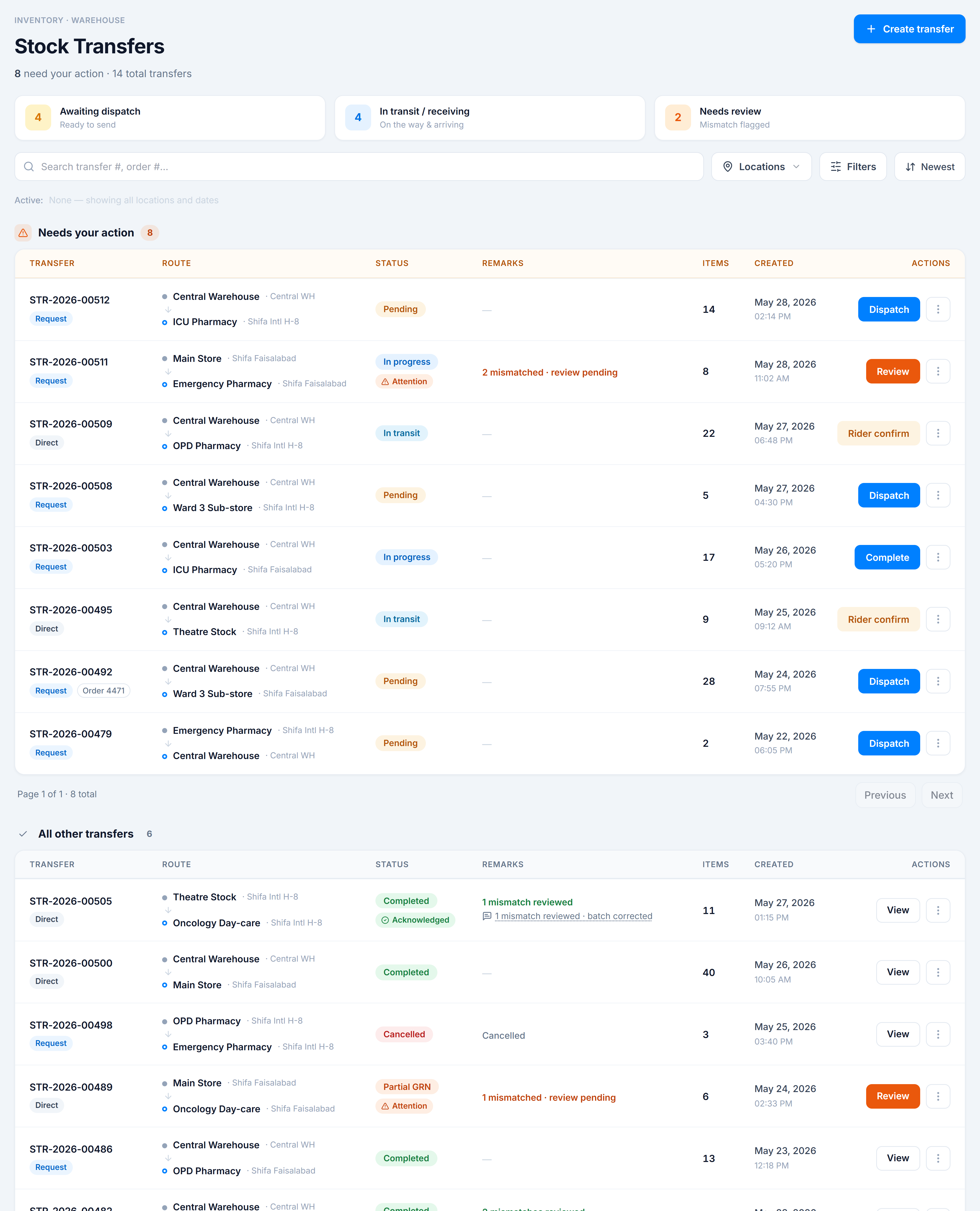Image resolution: width=980 pixels, height=1211 pixels.
Task: Open row menu for STR-2026-00486
Action: pyautogui.click(x=938, y=1158)
